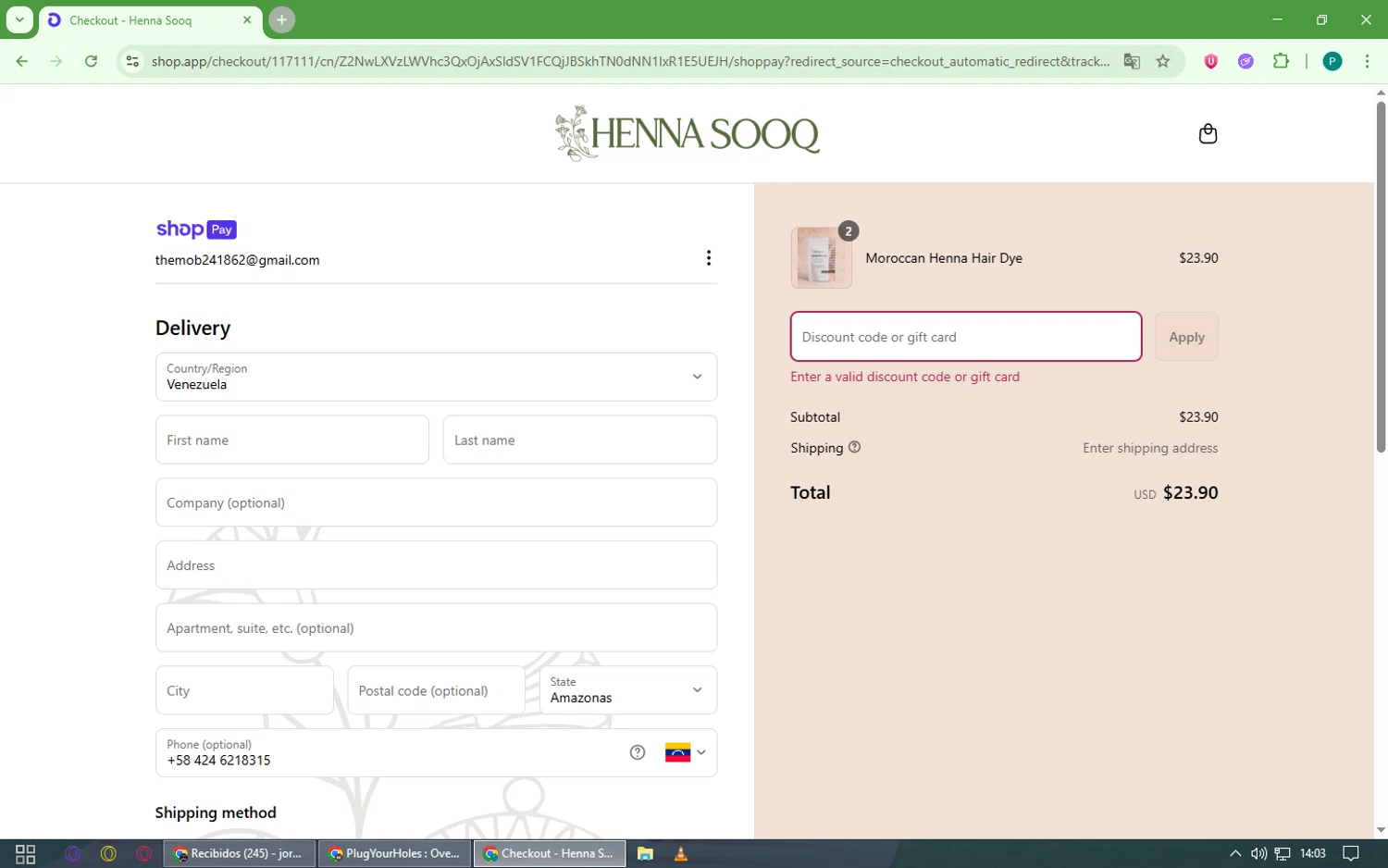Screen dimensions: 1388x868
Task: Open the notification center icon
Action: [1351, 853]
